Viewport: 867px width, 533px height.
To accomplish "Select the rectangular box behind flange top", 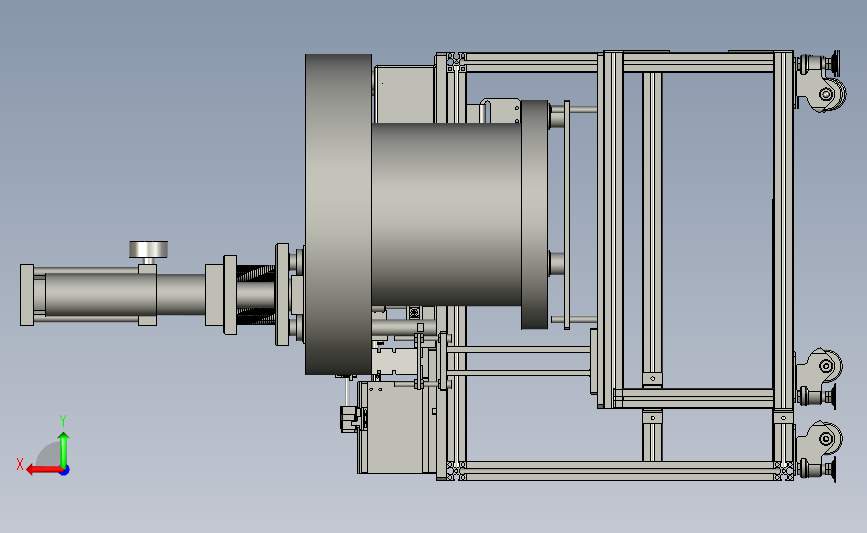I will click(x=404, y=95).
